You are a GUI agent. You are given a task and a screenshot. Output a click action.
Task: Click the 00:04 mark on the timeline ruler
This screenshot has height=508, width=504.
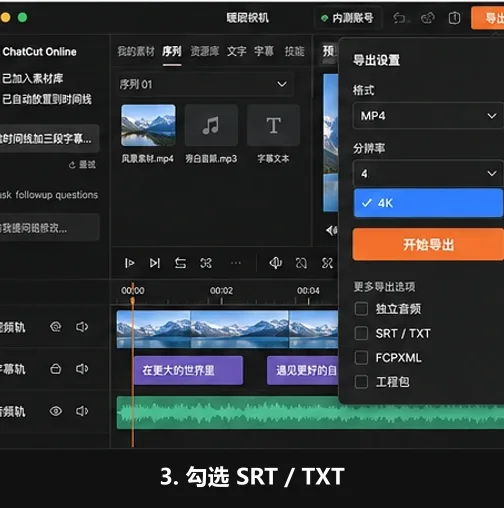(308, 291)
